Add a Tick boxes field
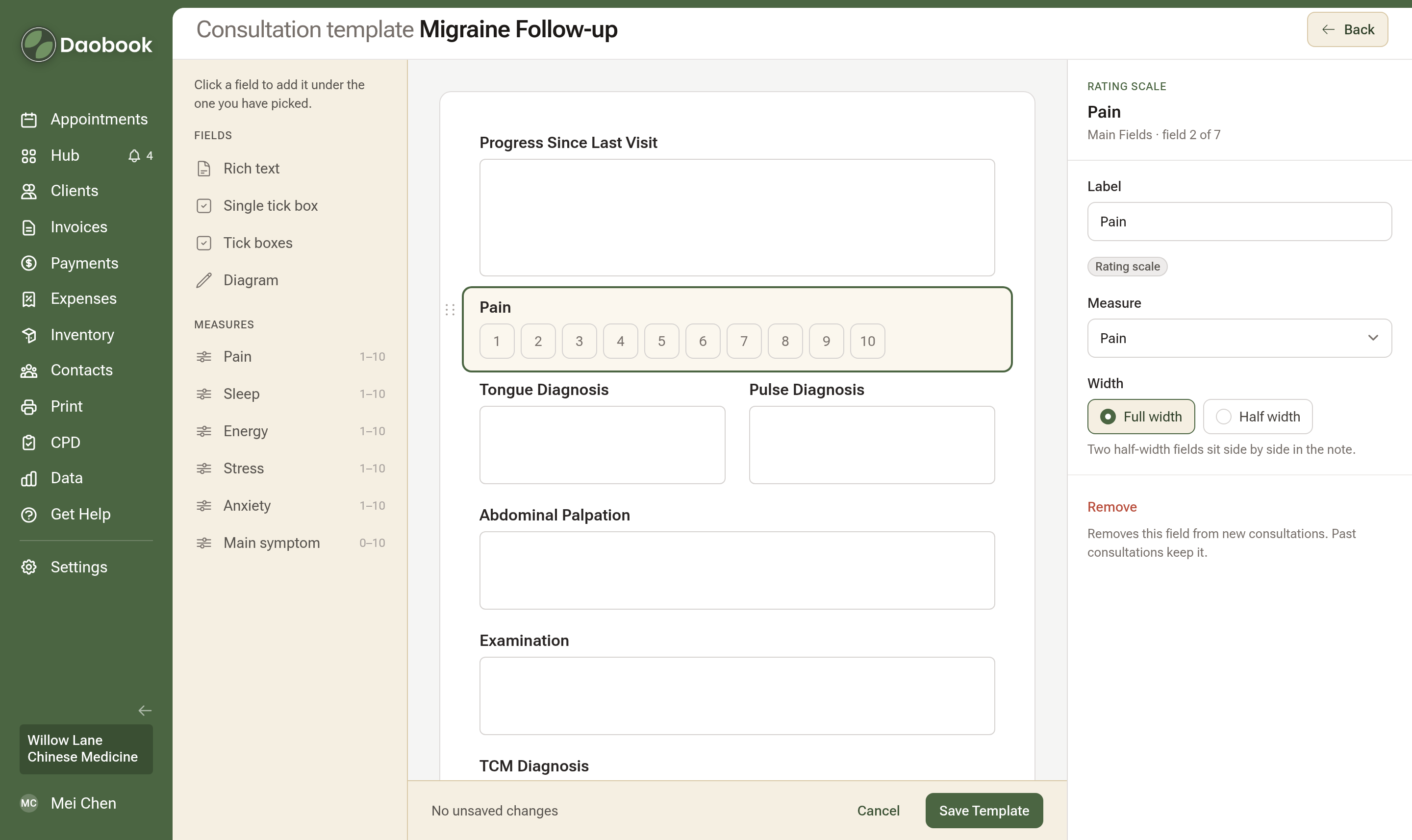The height and width of the screenshot is (840, 1412). (290, 243)
